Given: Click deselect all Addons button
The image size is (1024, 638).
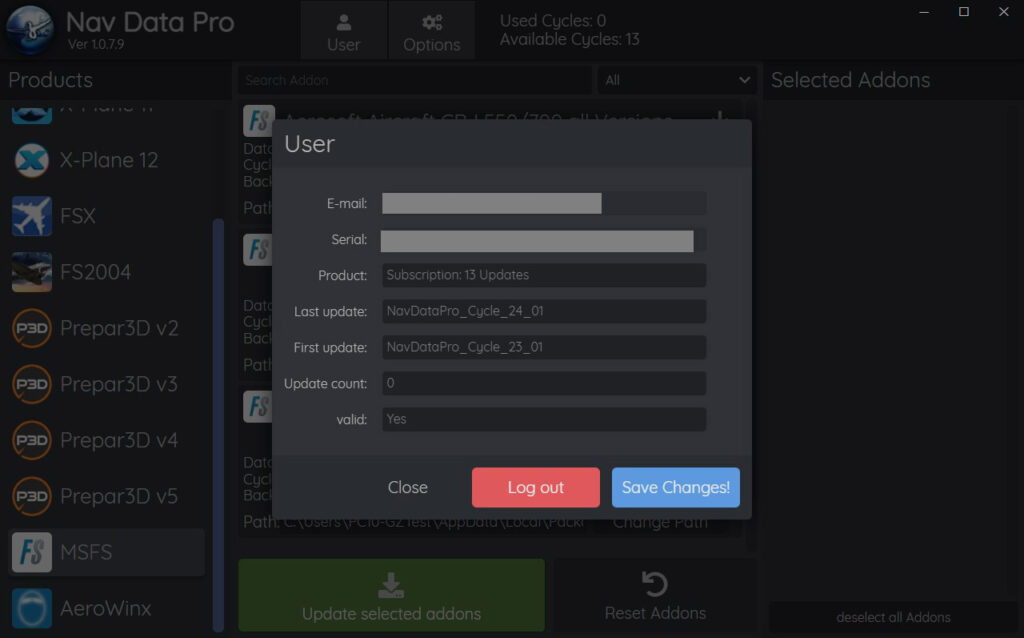Looking at the screenshot, I should pos(893,617).
